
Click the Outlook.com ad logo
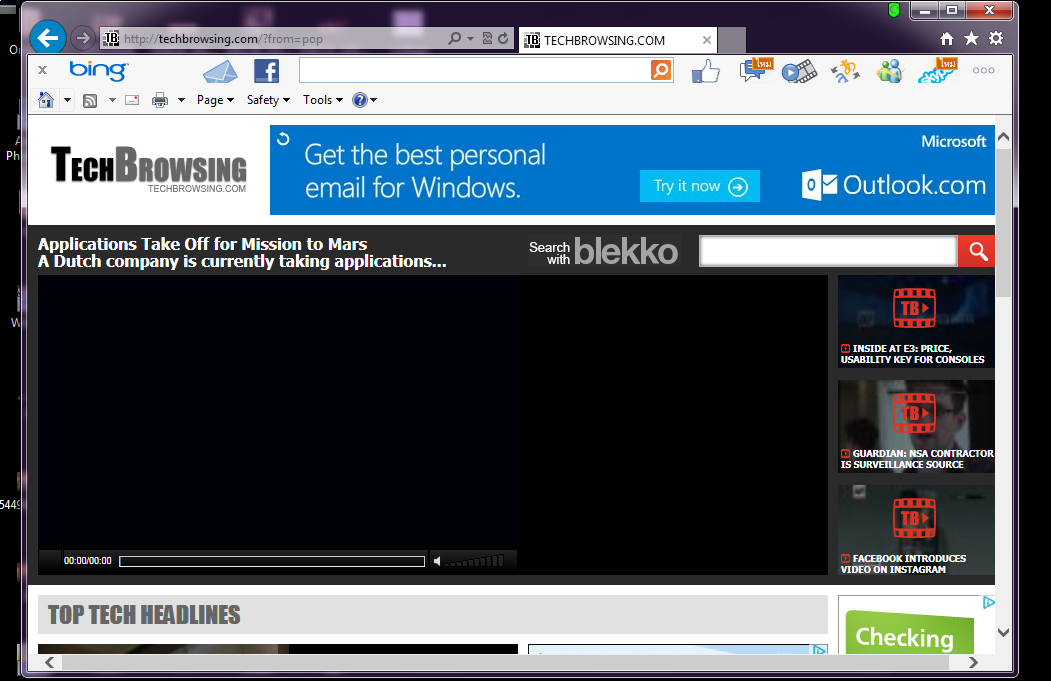click(x=894, y=185)
